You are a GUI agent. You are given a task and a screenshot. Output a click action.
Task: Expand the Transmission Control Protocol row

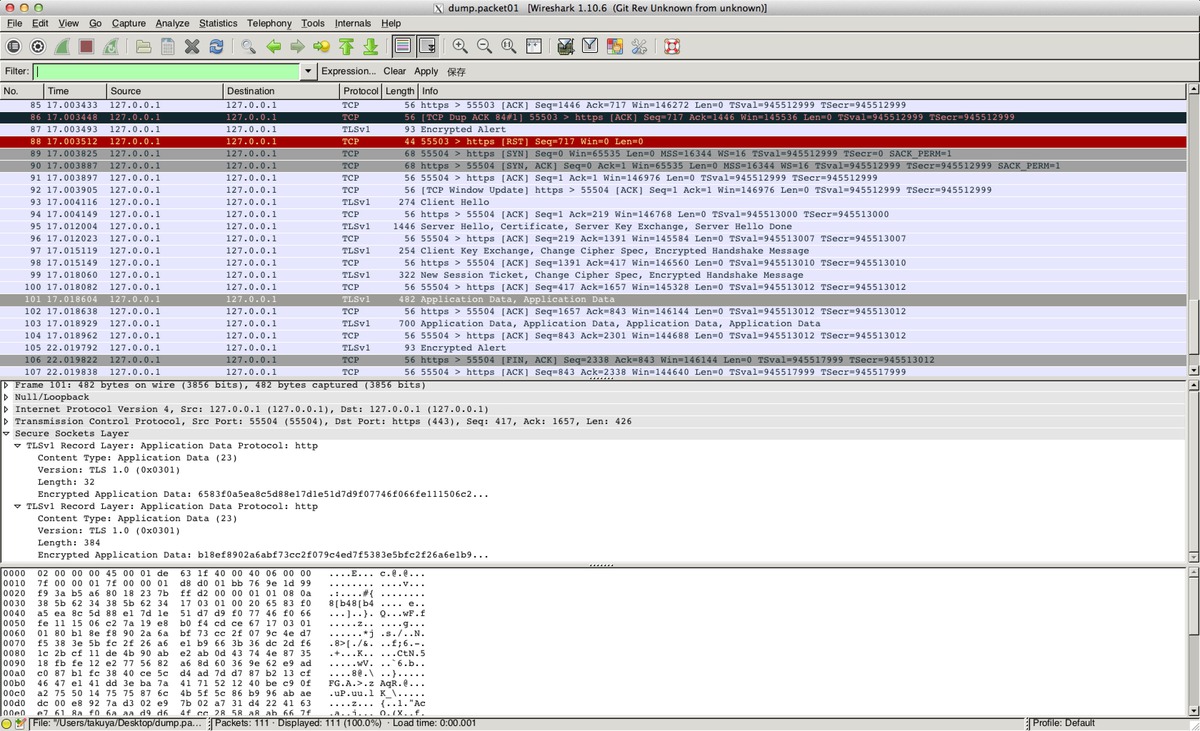[7, 421]
